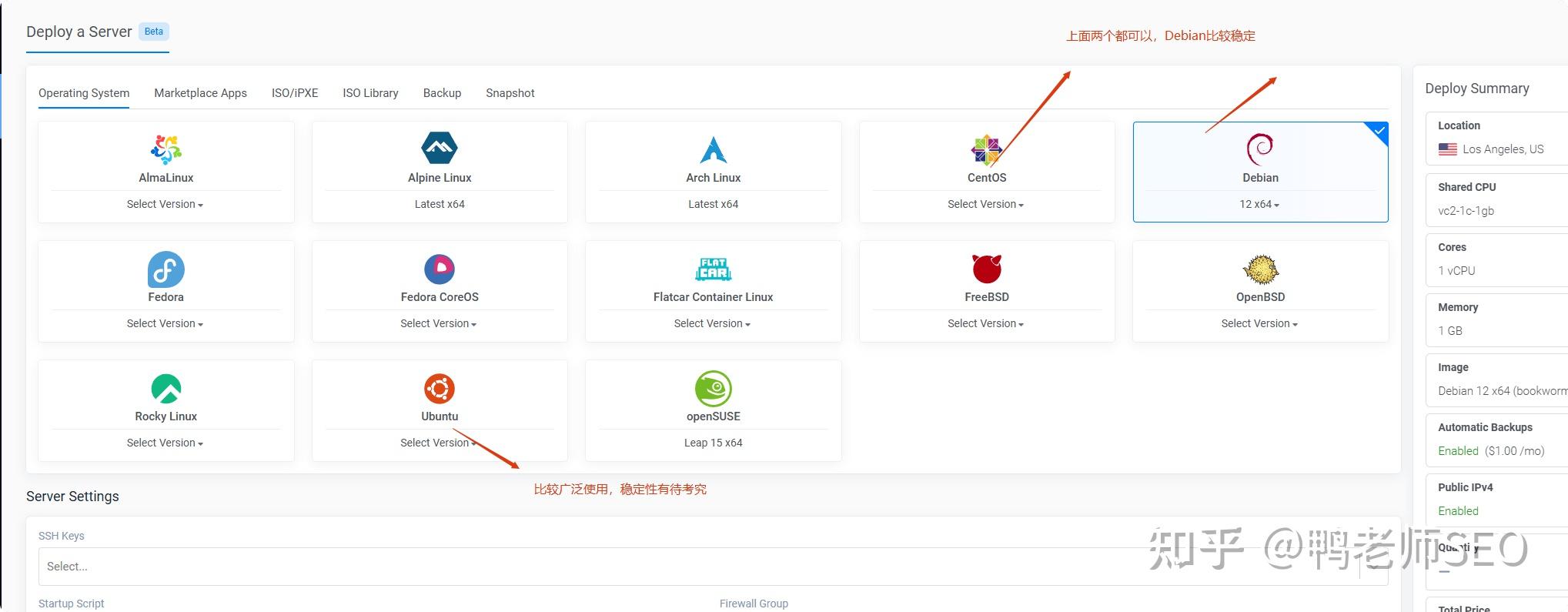
Task: Click the 1 vCPU cores value
Action: [1456, 271]
